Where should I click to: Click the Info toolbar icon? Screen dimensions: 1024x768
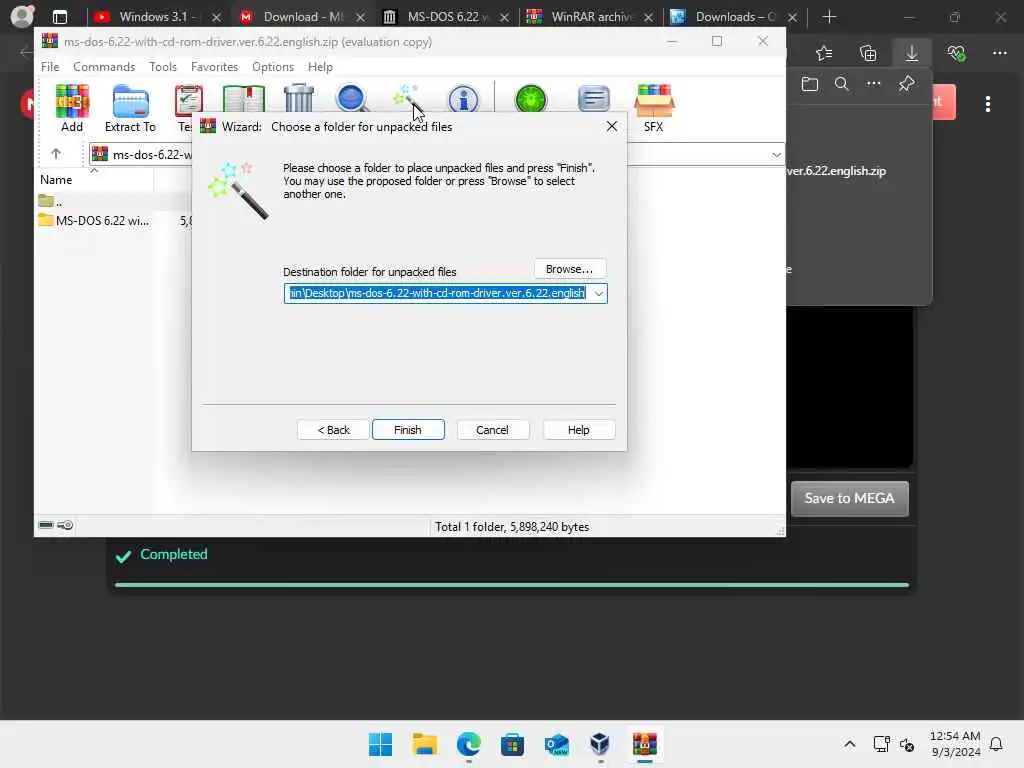pos(463,99)
